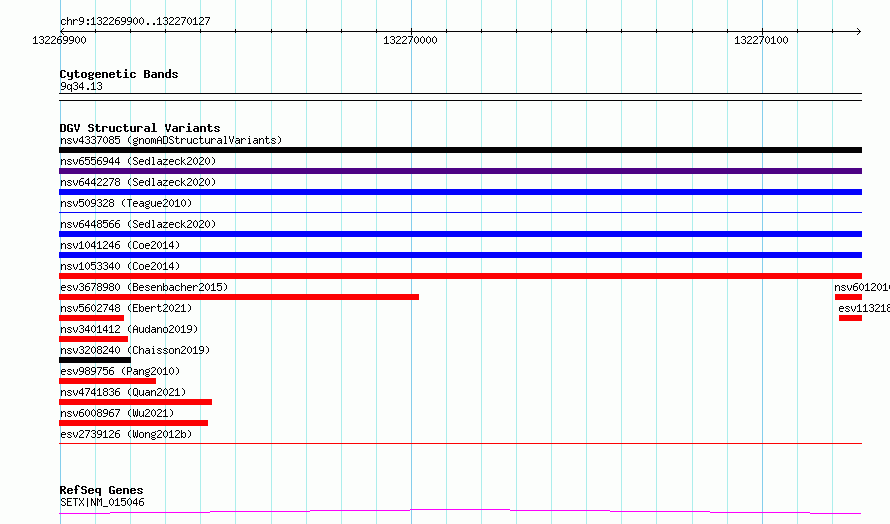890x524 pixels.
Task: Click the chr9:132269900..132270127 region label
Action: (x=135, y=21)
